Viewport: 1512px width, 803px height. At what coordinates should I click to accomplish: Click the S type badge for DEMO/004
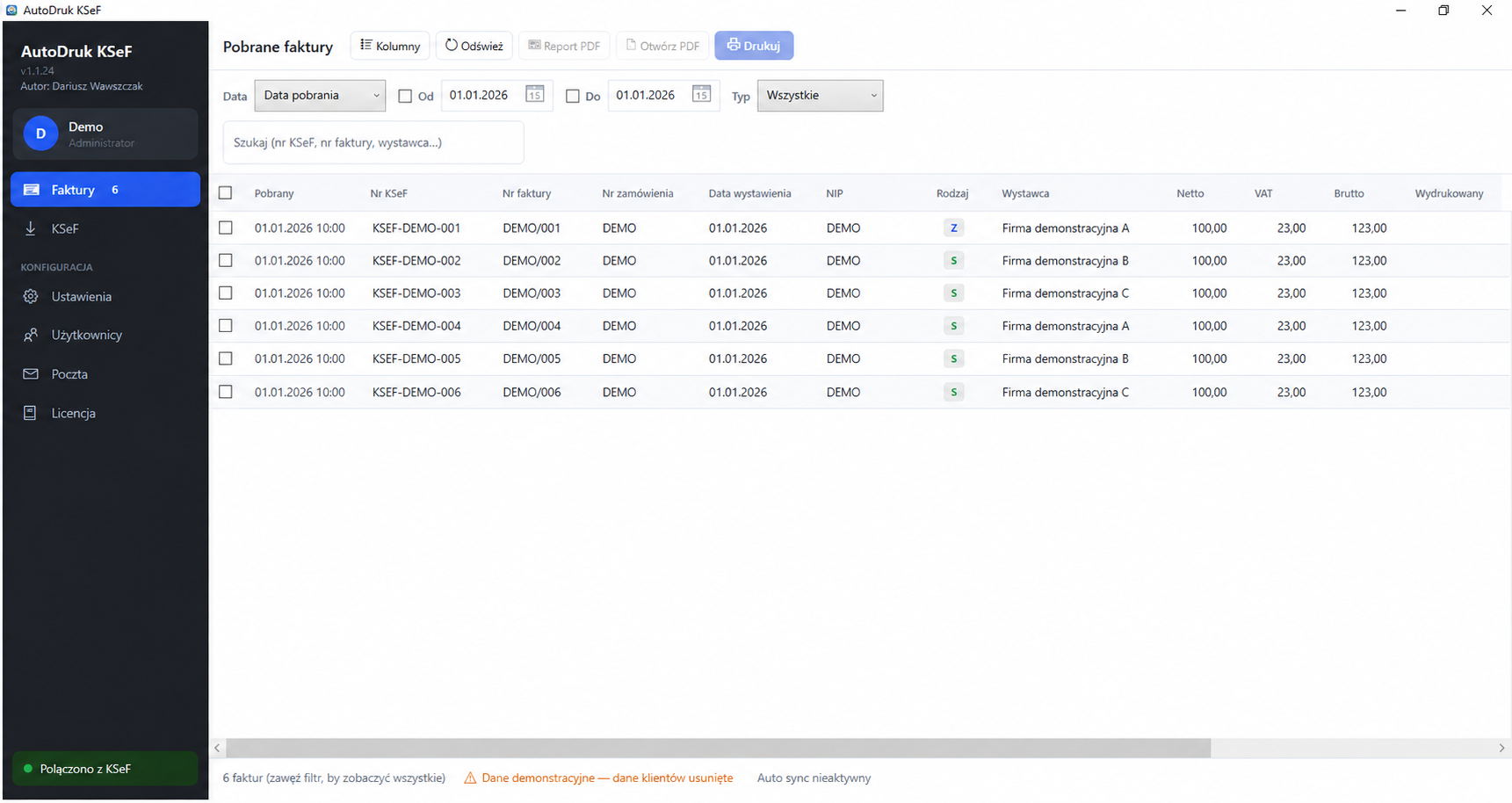pos(953,326)
